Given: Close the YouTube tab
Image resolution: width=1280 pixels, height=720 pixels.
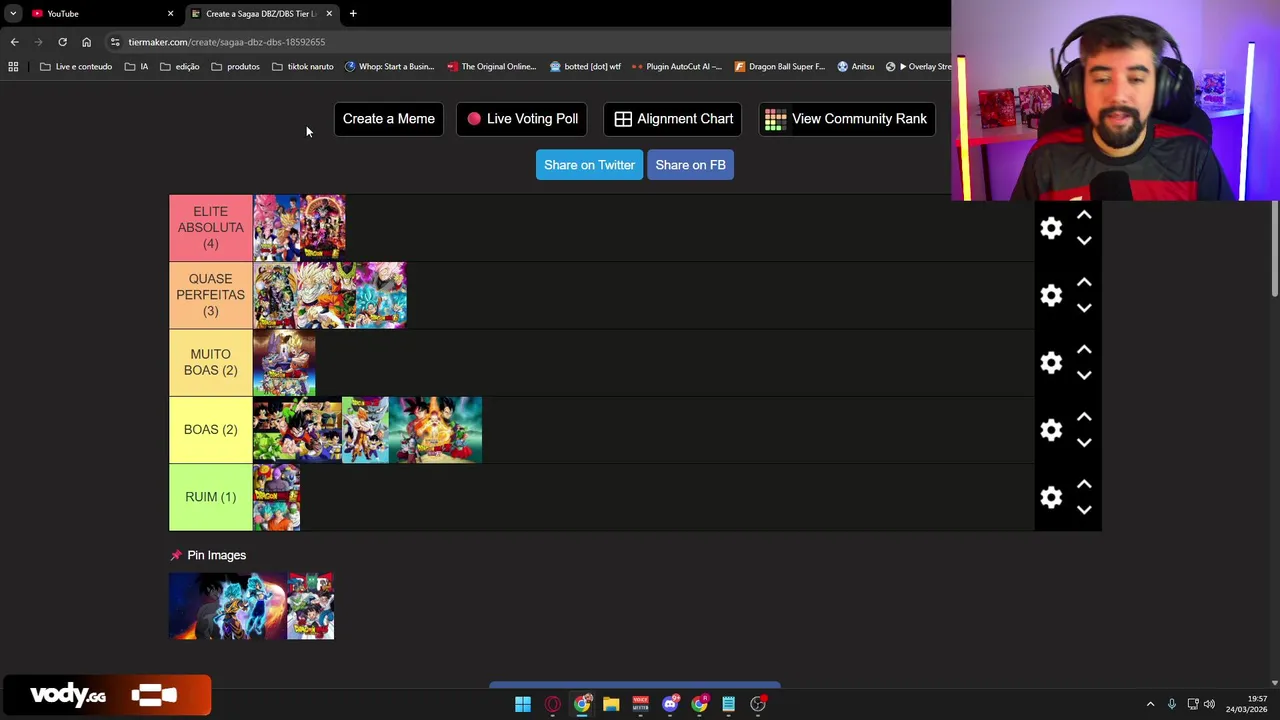Looking at the screenshot, I should tap(170, 13).
